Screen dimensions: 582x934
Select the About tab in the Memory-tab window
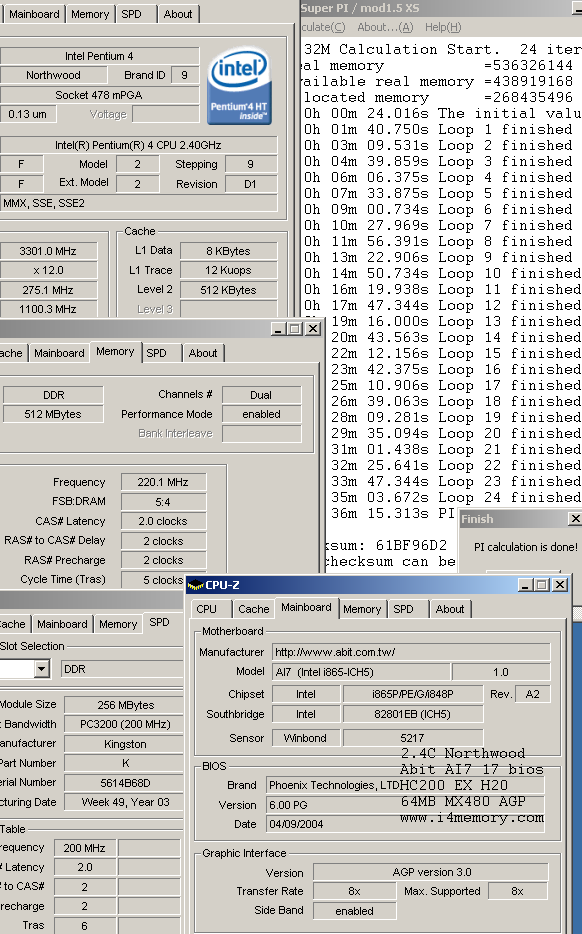203,353
